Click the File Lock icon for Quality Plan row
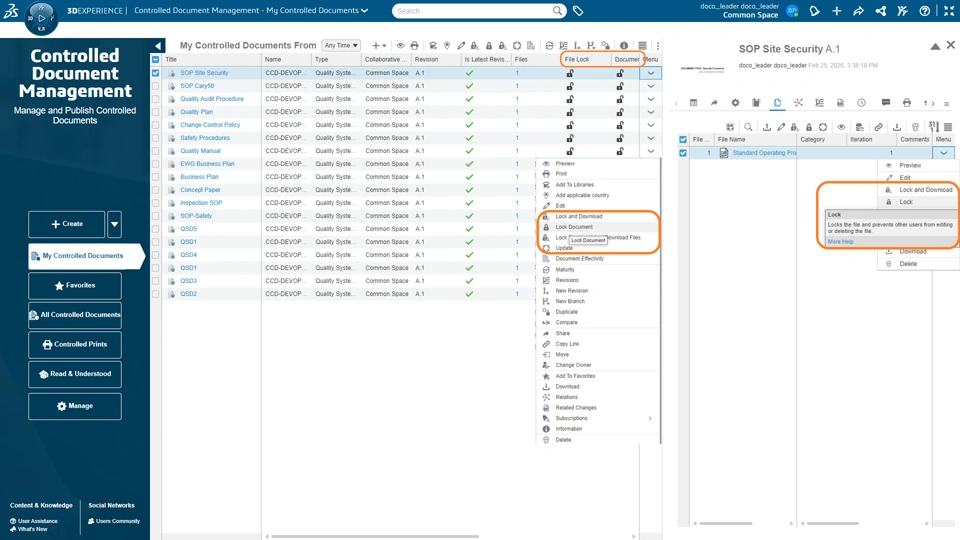This screenshot has width=960, height=540. 570,112
